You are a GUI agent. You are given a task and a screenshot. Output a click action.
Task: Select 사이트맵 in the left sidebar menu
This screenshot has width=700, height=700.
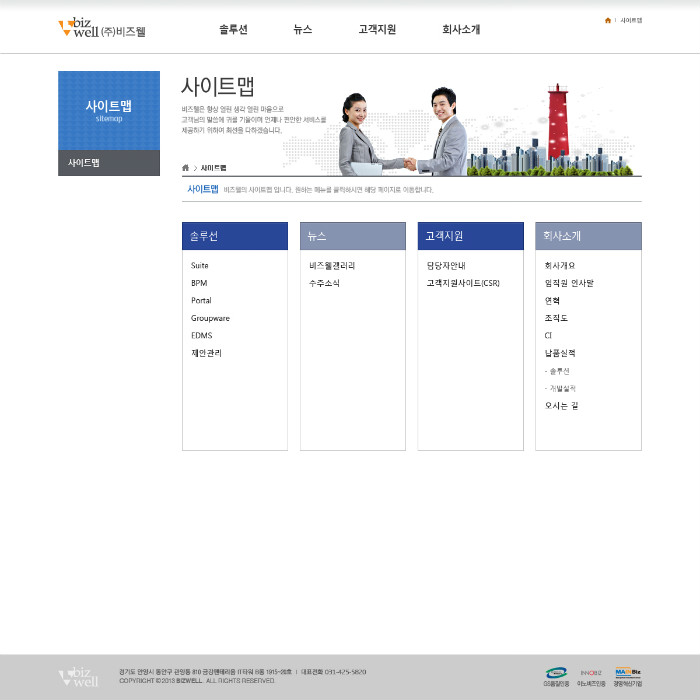109,163
